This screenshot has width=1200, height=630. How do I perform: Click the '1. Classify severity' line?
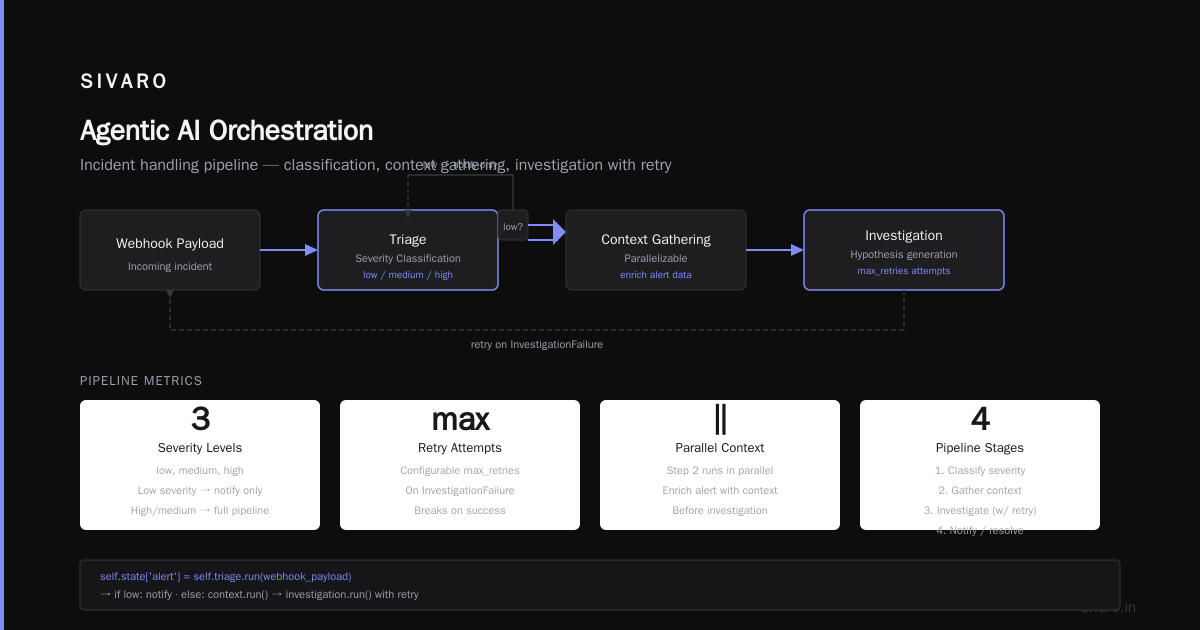click(x=980, y=470)
